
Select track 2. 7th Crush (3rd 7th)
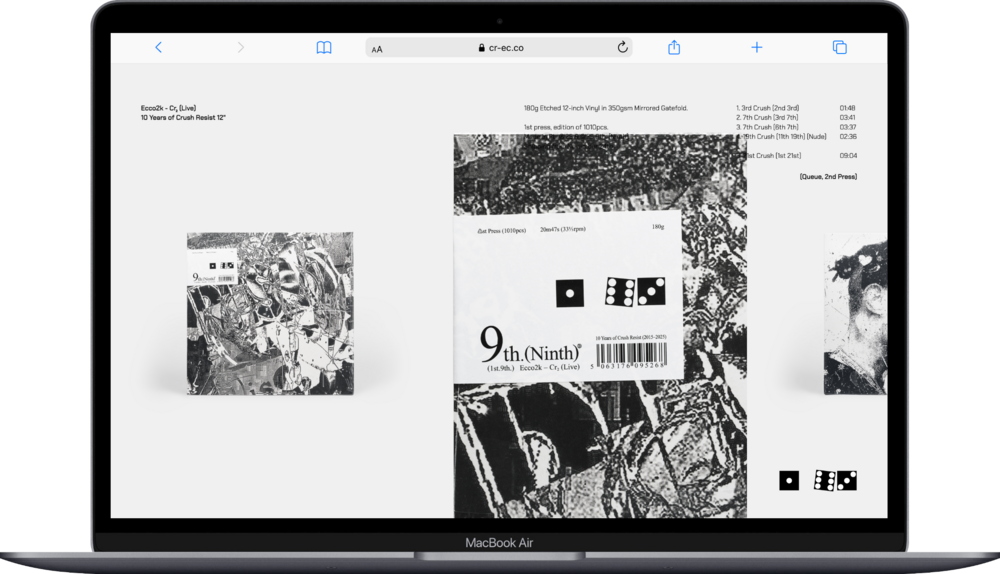pos(768,118)
